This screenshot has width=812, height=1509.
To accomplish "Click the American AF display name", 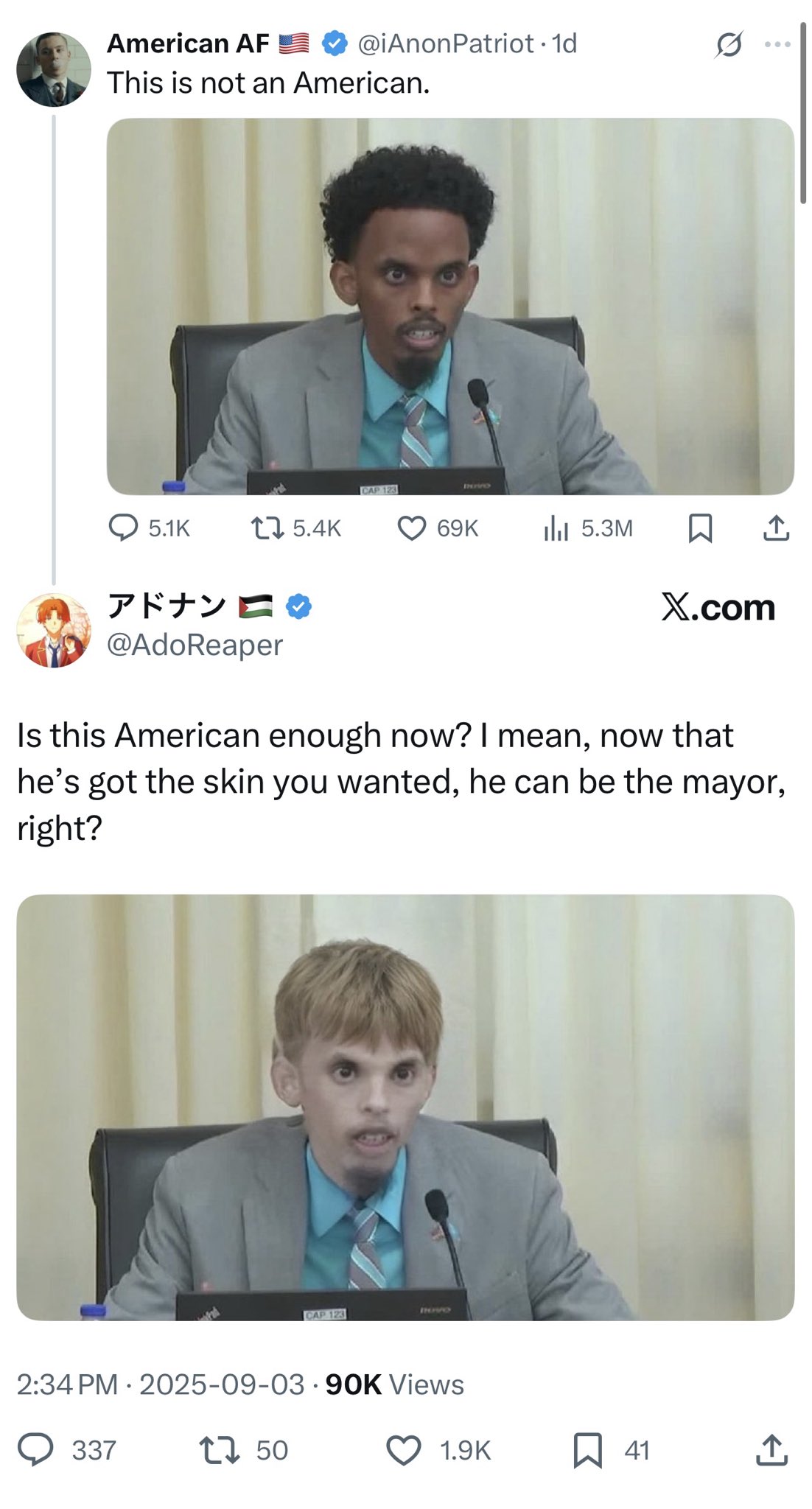I will point(189,43).
